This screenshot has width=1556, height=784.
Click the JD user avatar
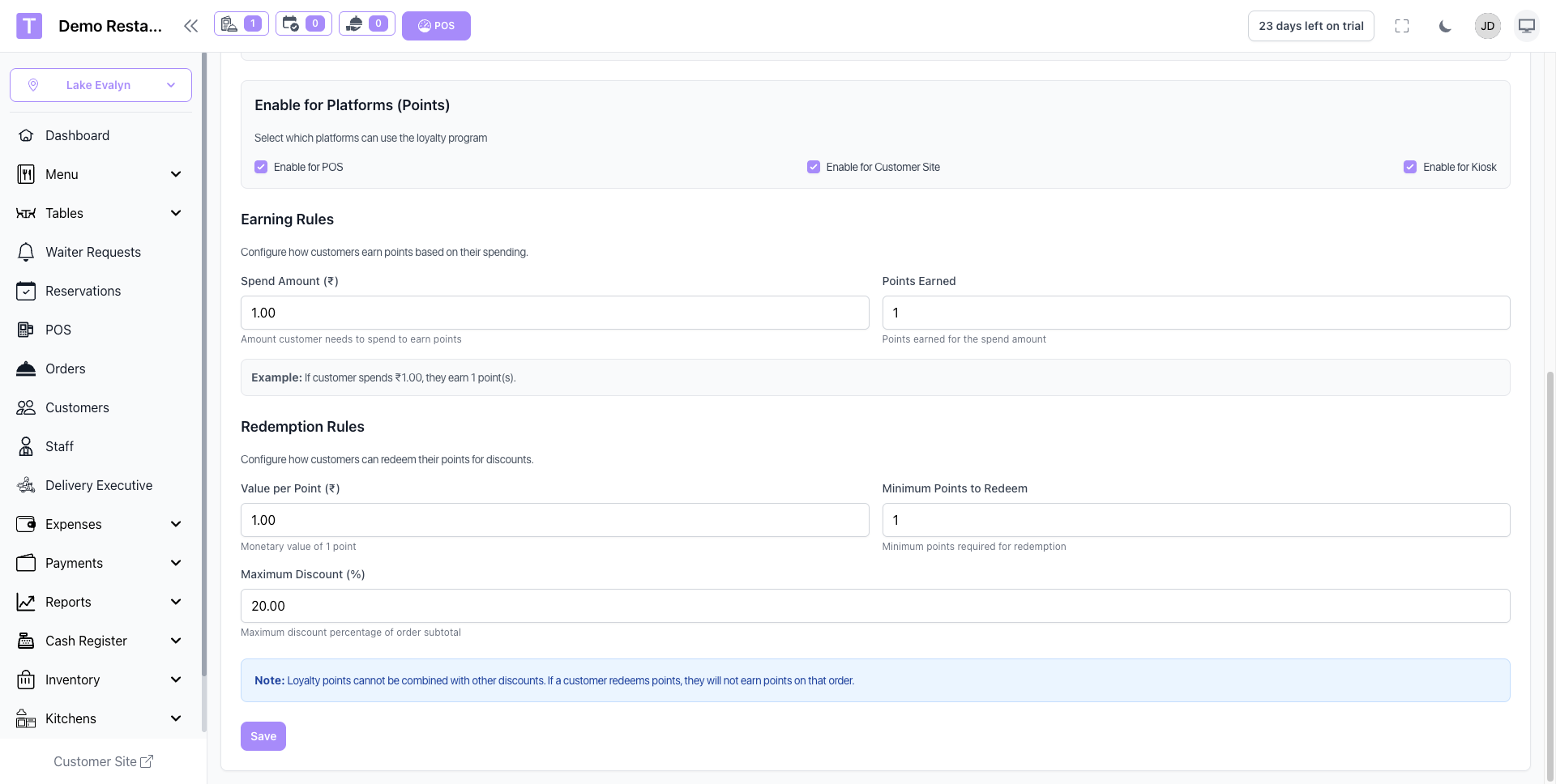click(x=1487, y=26)
